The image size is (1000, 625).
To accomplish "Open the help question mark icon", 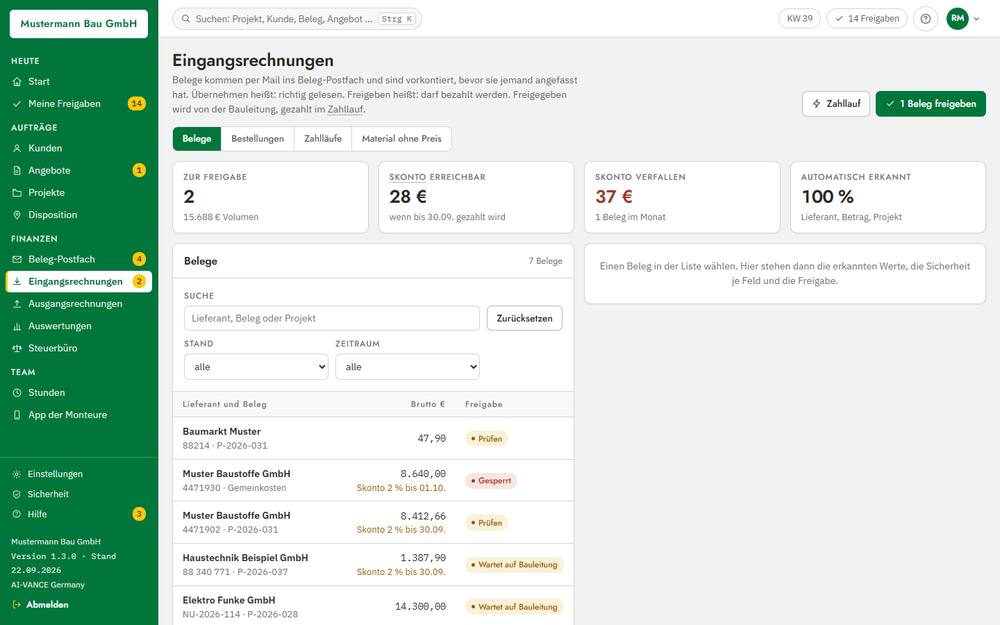I will (x=925, y=18).
